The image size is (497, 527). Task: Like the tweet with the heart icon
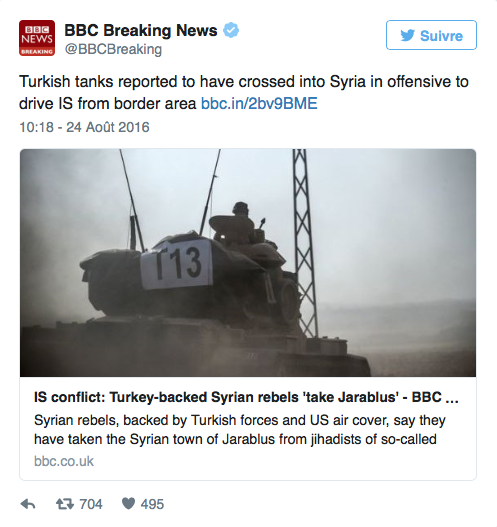tap(128, 503)
